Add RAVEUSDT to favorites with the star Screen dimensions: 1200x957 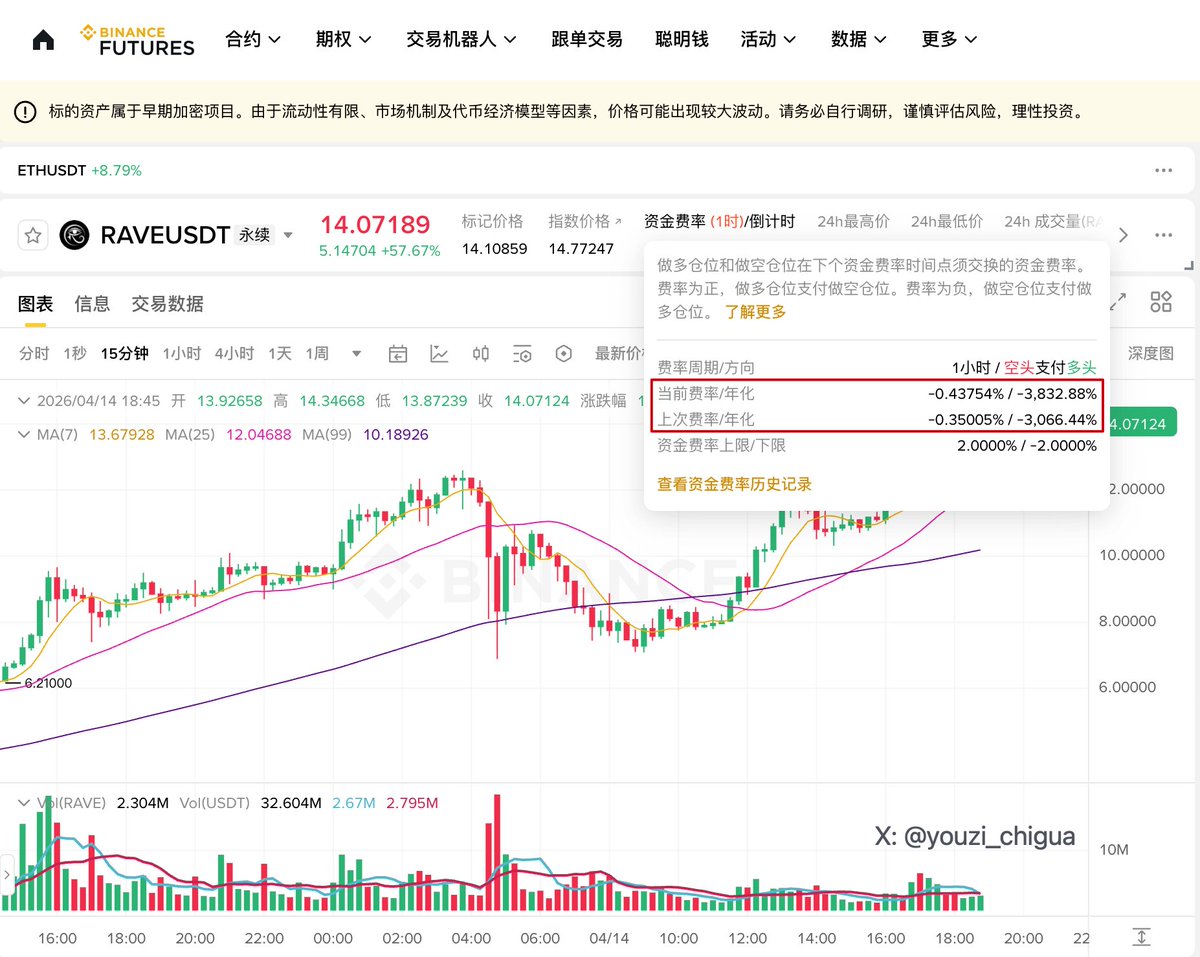click(x=33, y=236)
